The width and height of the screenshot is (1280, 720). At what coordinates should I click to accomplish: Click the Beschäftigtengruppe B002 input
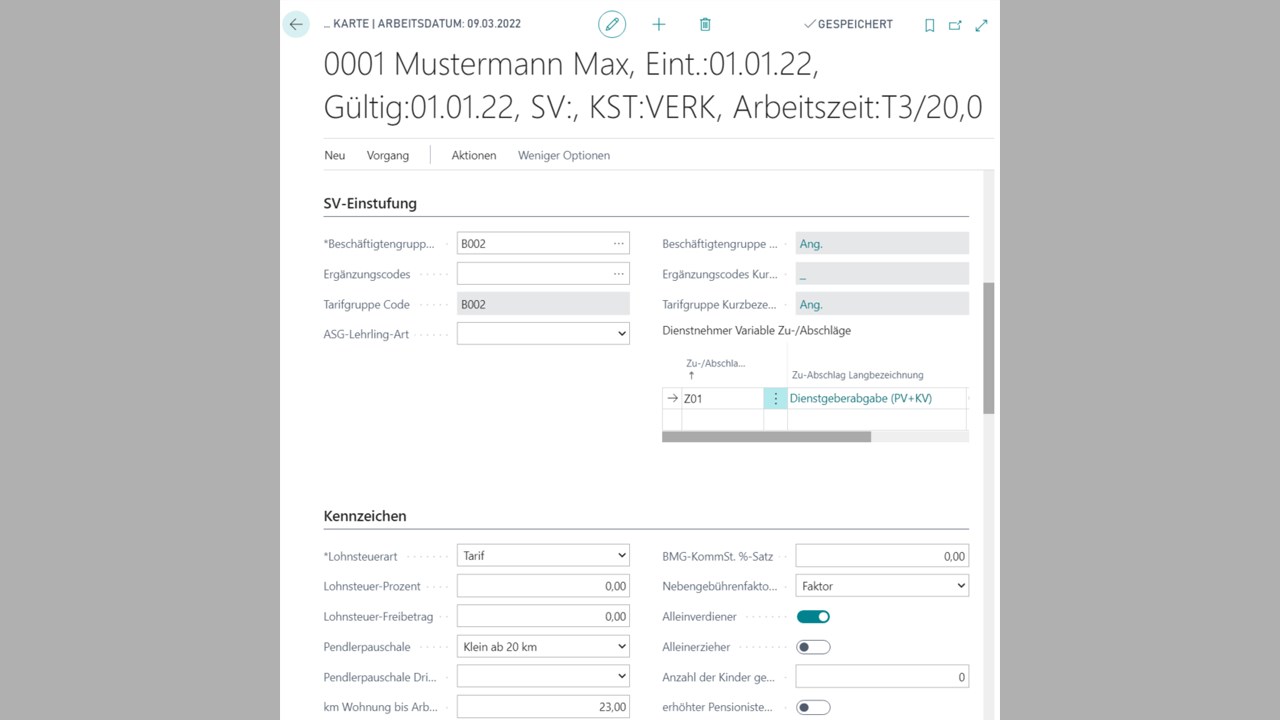[x=533, y=243]
